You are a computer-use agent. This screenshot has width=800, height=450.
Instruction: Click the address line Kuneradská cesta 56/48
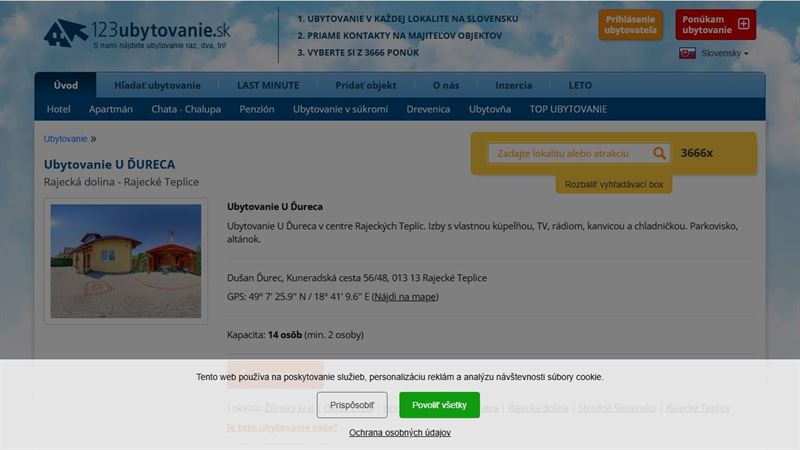click(357, 278)
